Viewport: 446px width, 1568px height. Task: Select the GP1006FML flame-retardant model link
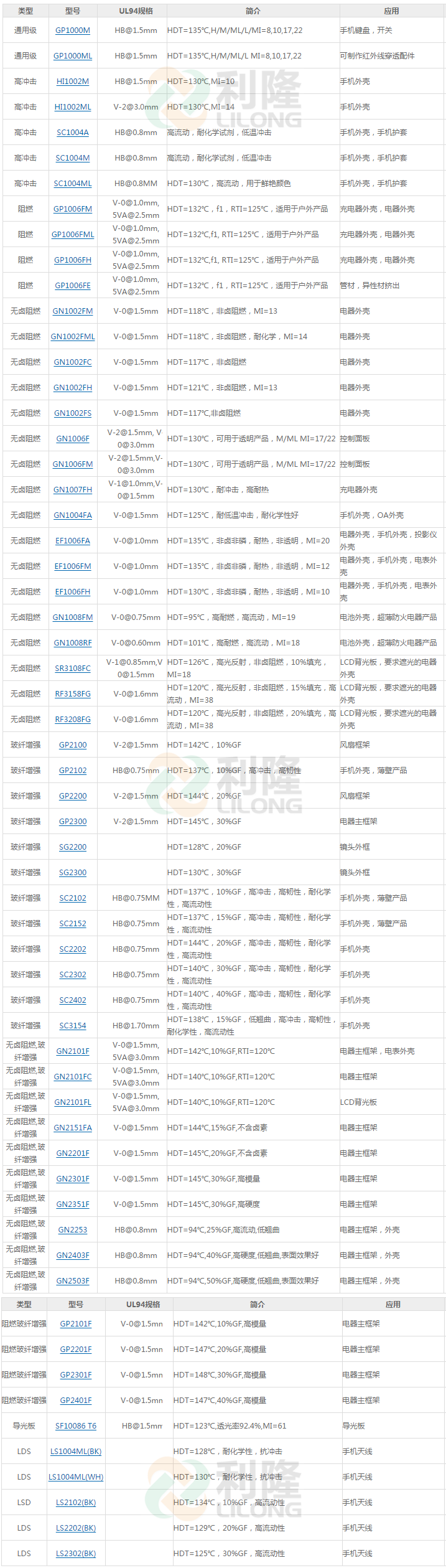pyautogui.click(x=73, y=235)
